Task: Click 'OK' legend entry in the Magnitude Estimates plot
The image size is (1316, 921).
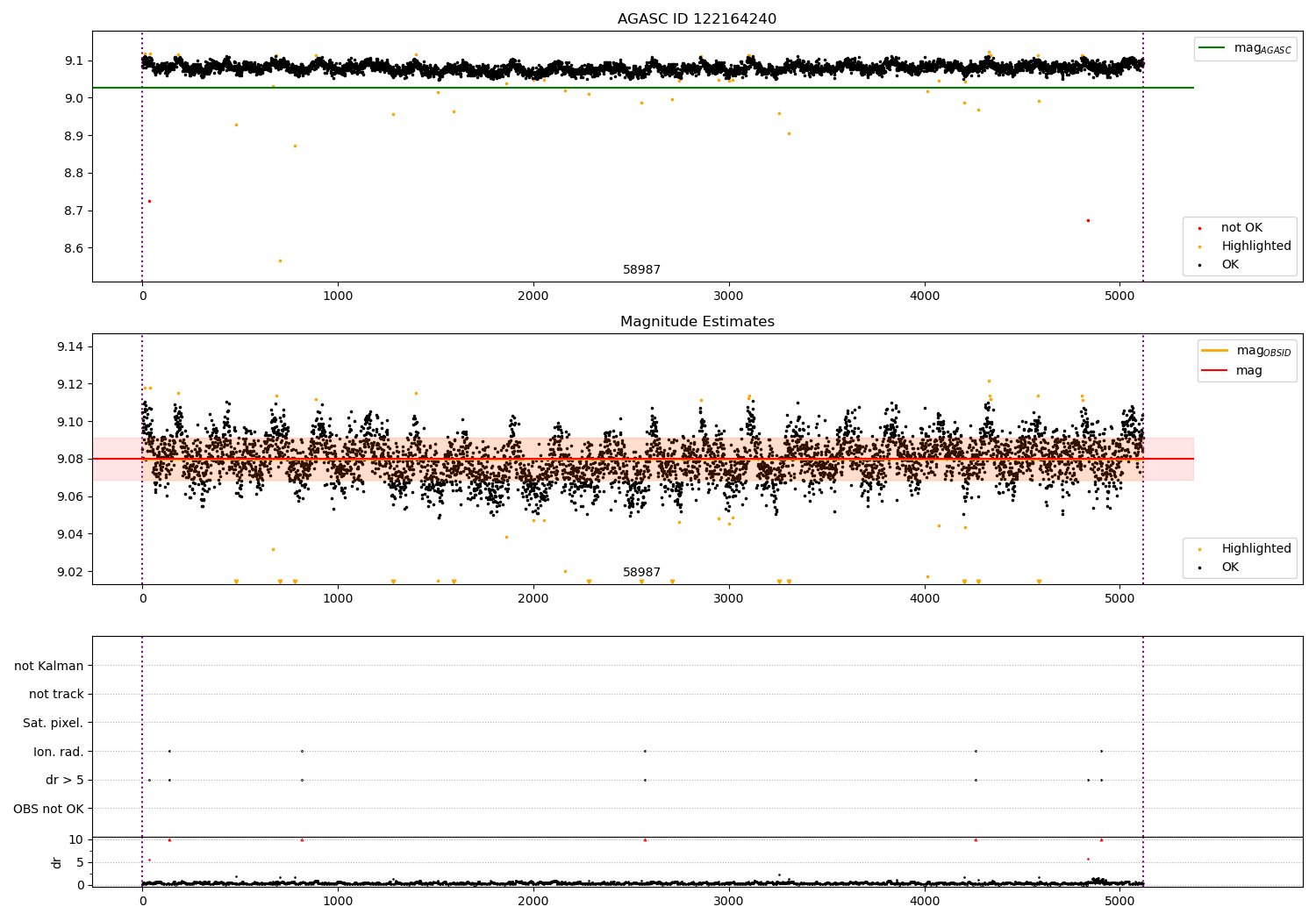Action: coord(1230,568)
